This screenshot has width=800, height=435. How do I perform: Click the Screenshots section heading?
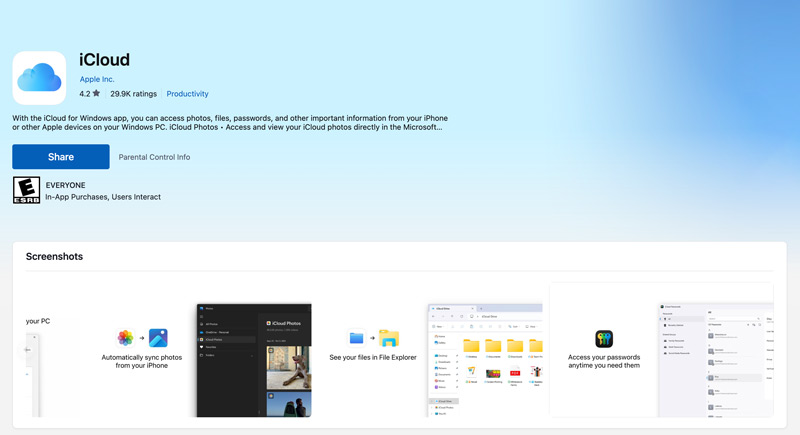[x=55, y=257]
